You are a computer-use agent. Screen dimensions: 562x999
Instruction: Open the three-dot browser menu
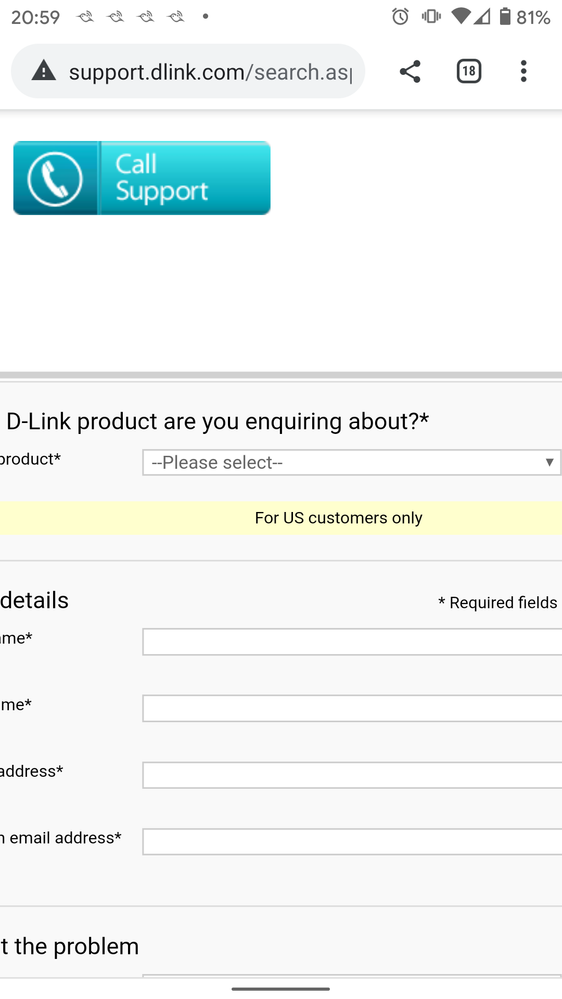pos(523,71)
